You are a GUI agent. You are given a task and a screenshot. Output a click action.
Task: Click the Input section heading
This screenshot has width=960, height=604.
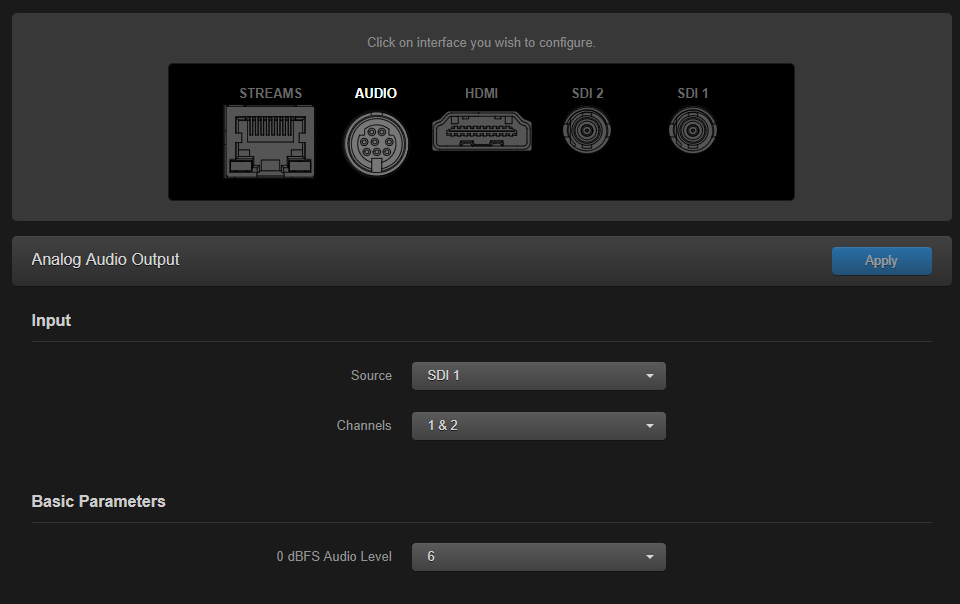(x=51, y=320)
